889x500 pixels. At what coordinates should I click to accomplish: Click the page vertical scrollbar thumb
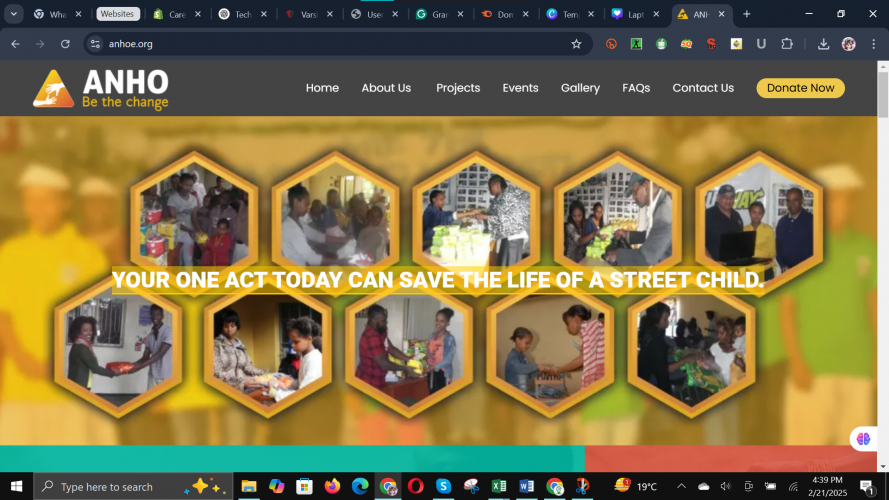tap(883, 94)
